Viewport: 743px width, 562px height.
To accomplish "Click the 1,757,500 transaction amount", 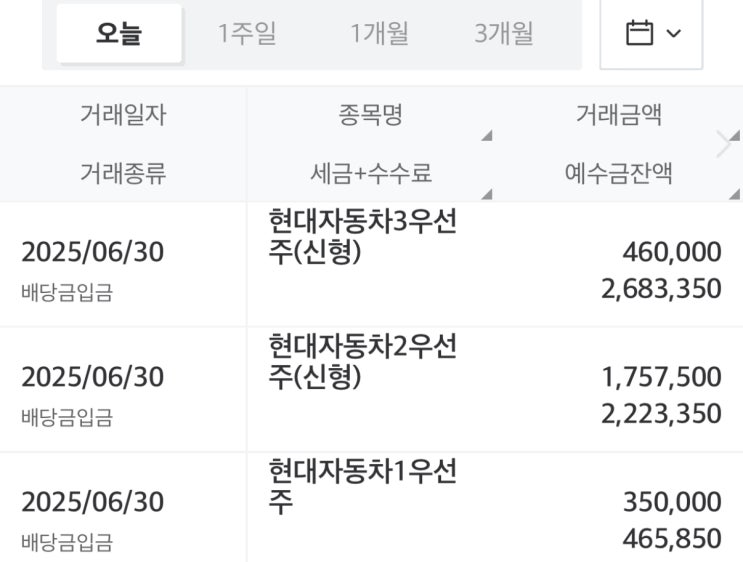I will [661, 377].
